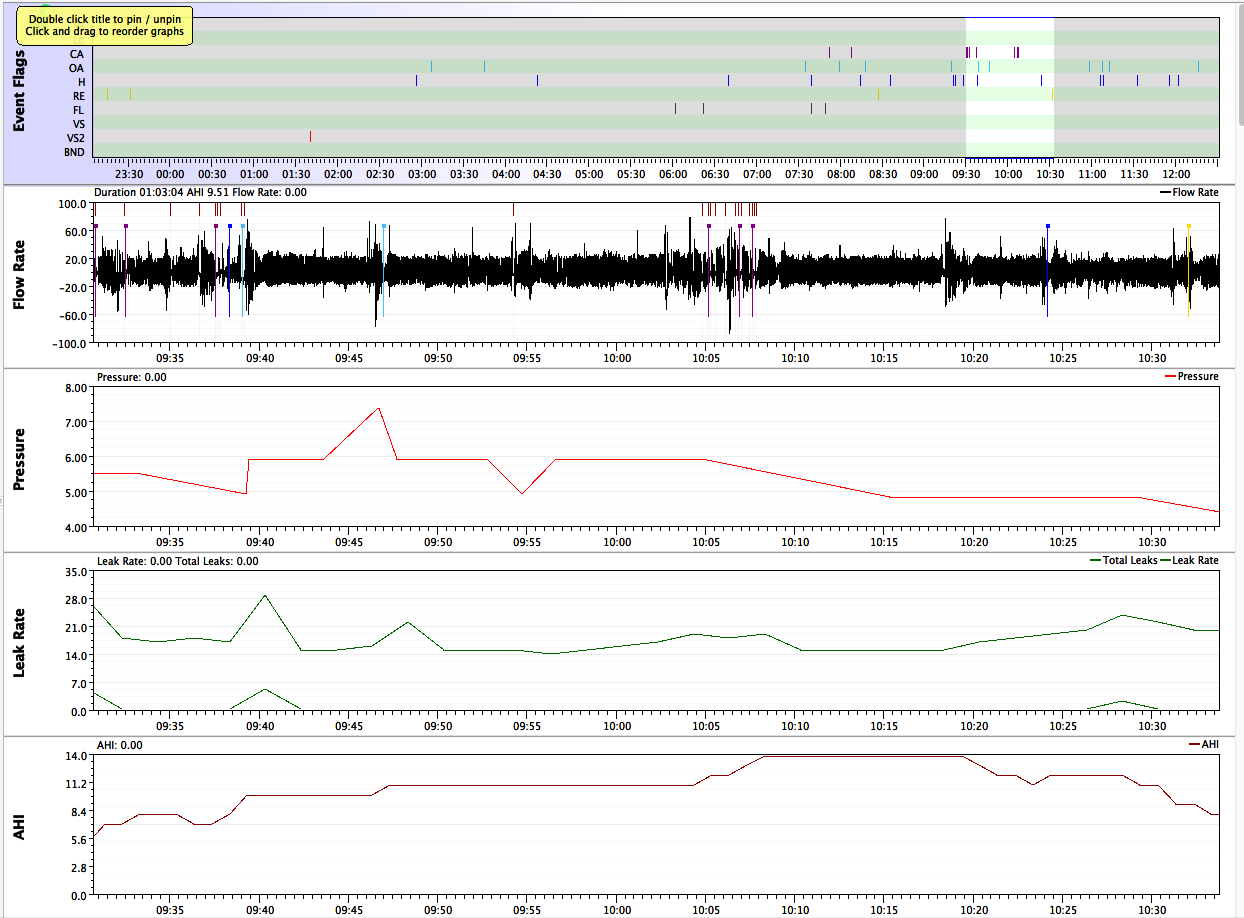Click the red VS2 event marker
This screenshot has width=1244, height=918.
tap(311, 136)
